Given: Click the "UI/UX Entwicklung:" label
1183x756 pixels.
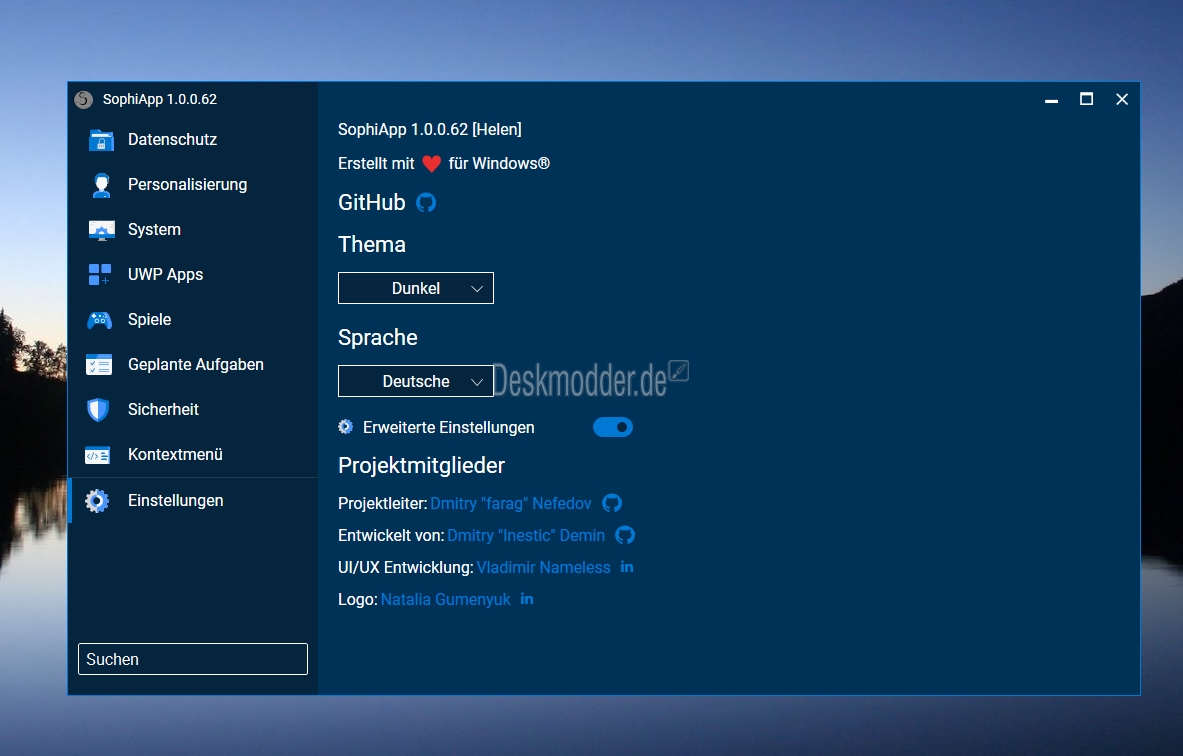Looking at the screenshot, I should click(406, 567).
